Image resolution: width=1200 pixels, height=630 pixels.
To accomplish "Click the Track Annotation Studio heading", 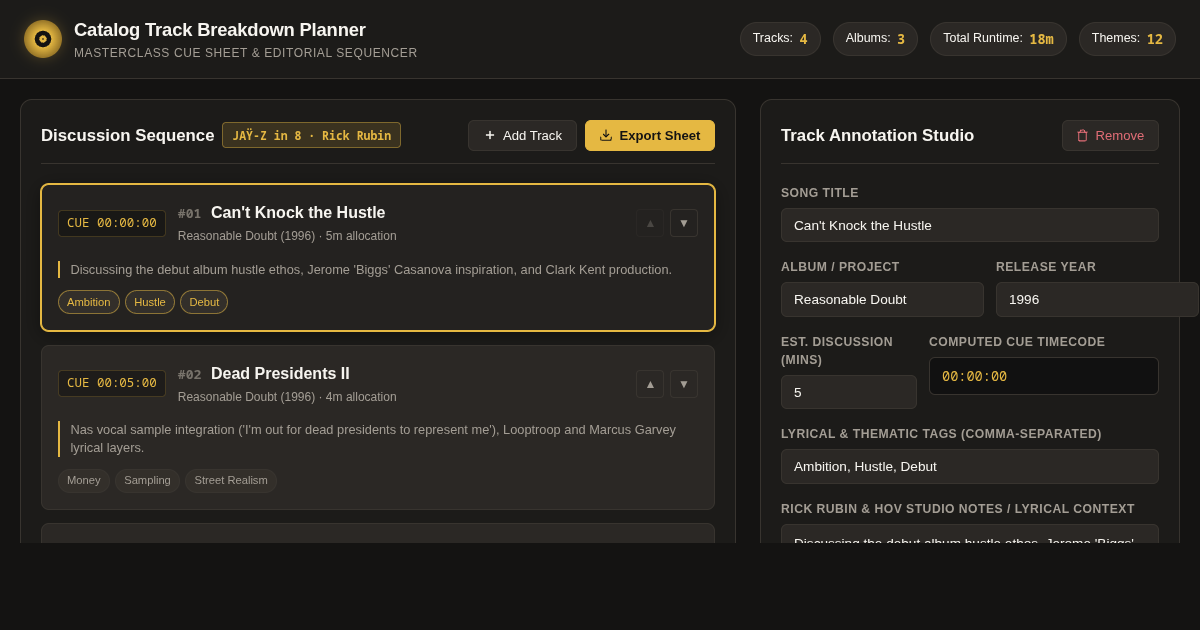I will [877, 135].
